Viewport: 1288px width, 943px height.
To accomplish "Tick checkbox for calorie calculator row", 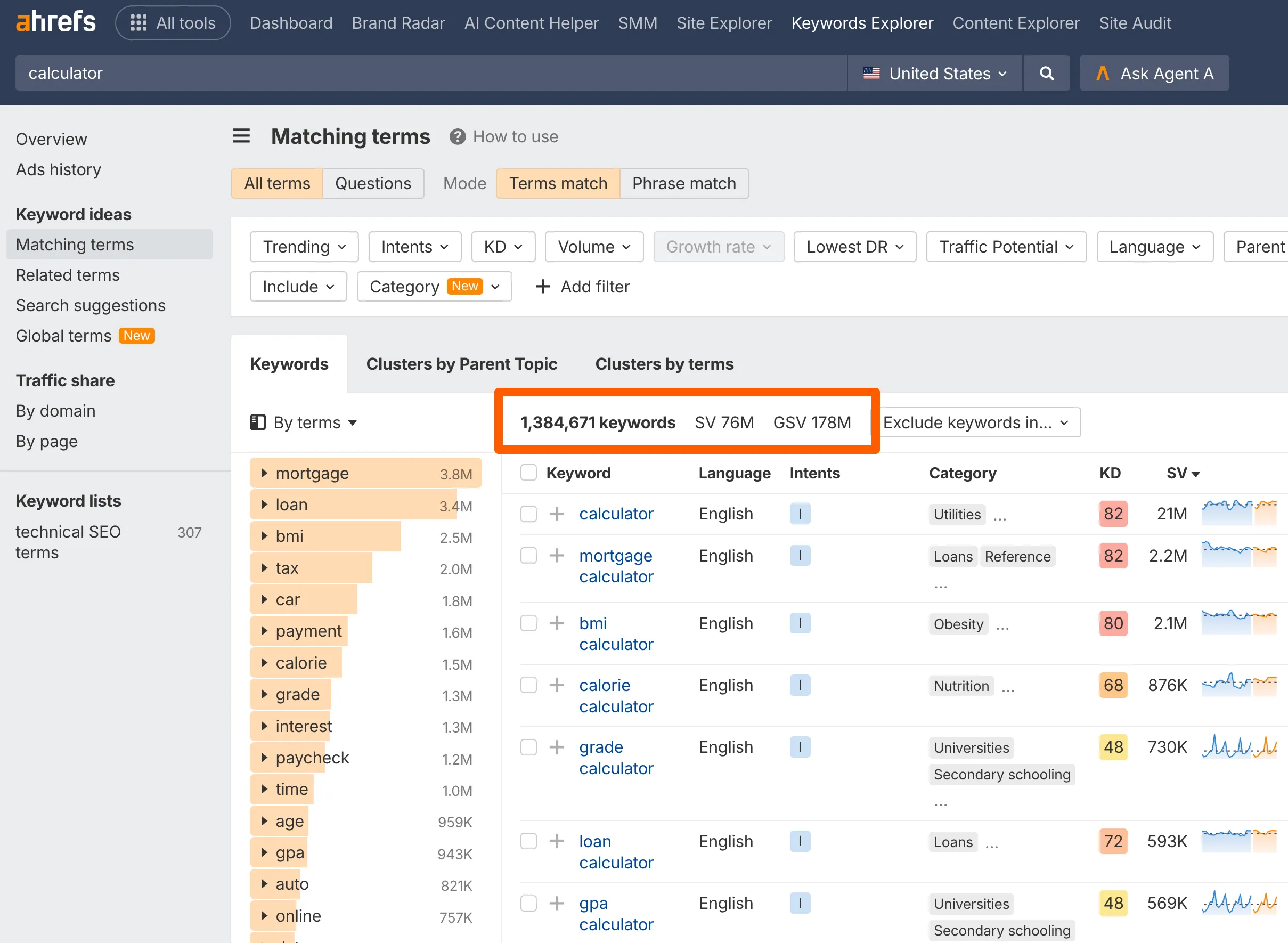I will tap(528, 685).
